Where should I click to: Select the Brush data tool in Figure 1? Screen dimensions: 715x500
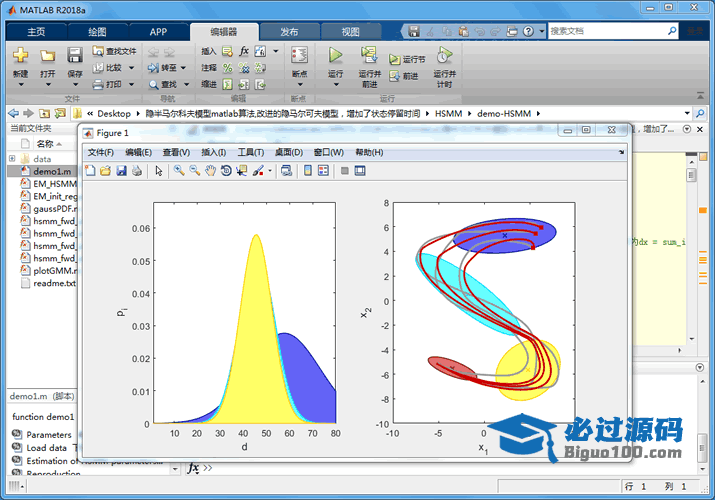click(x=258, y=170)
